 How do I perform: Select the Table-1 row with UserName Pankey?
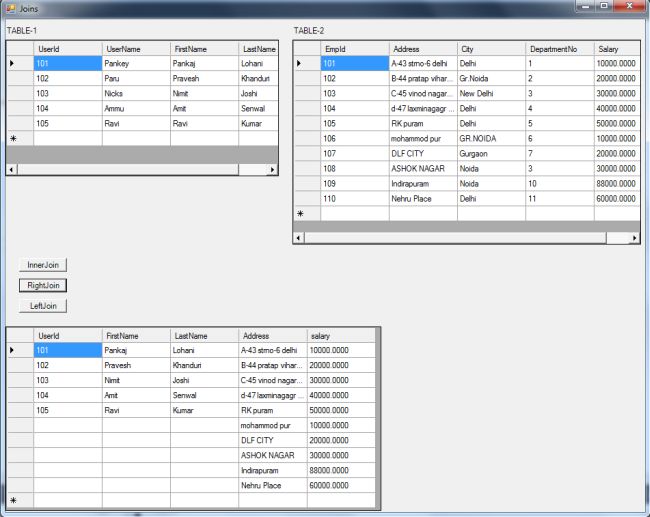pyautogui.click(x=142, y=63)
